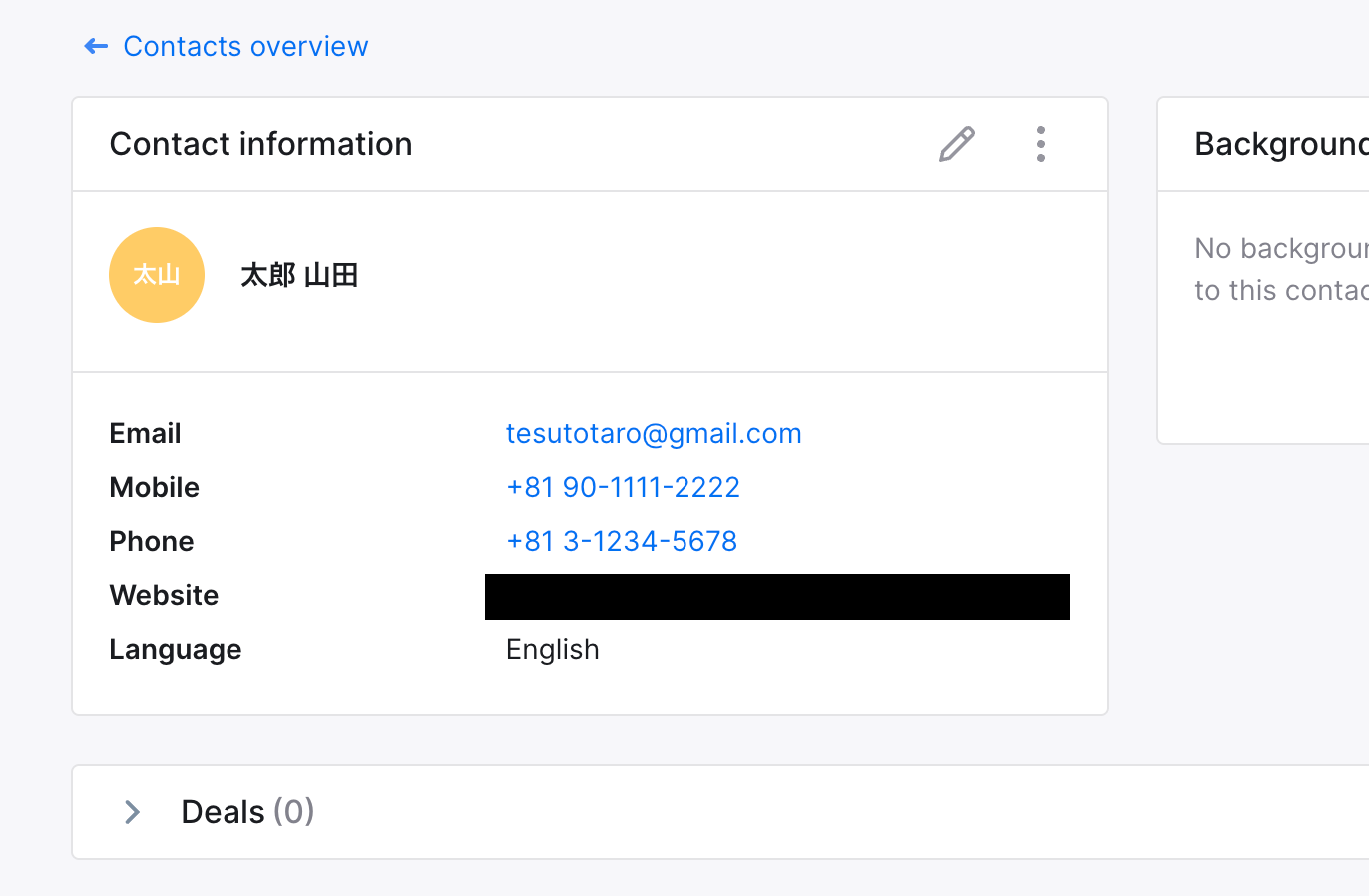Click the Phone field label
Viewport: 1369px width, 896px height.
(151, 541)
